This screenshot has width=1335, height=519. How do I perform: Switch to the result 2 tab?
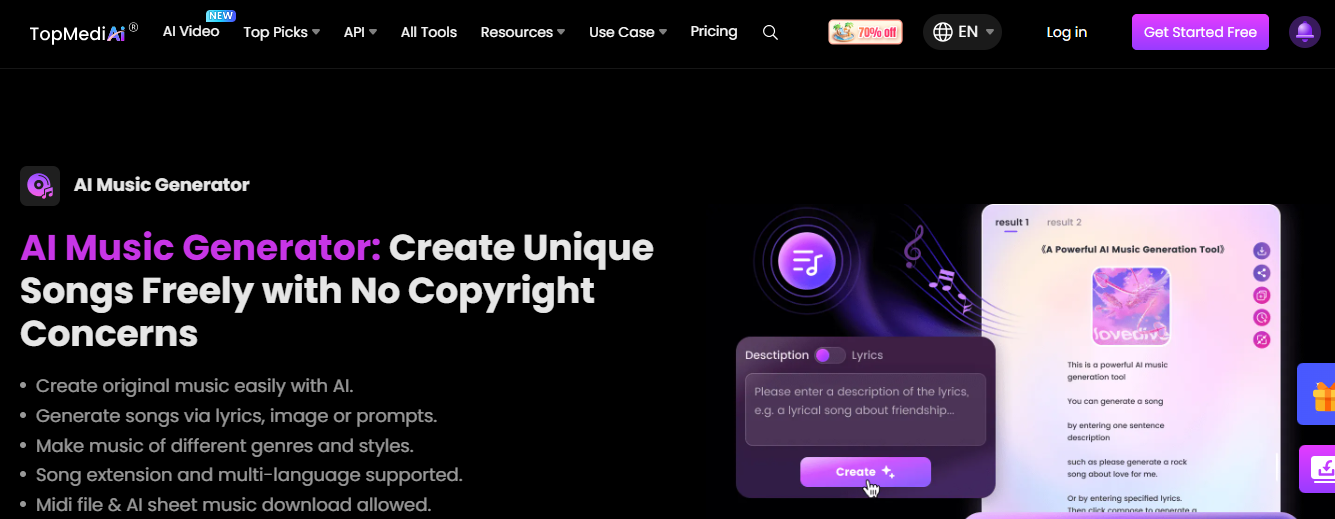[1064, 222]
